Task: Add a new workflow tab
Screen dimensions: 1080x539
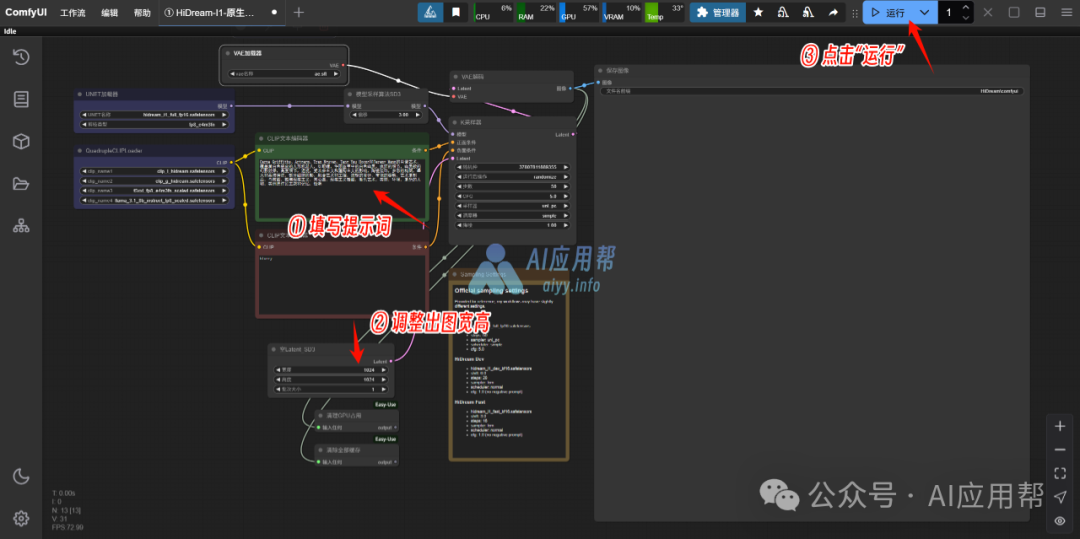Action: [298, 12]
